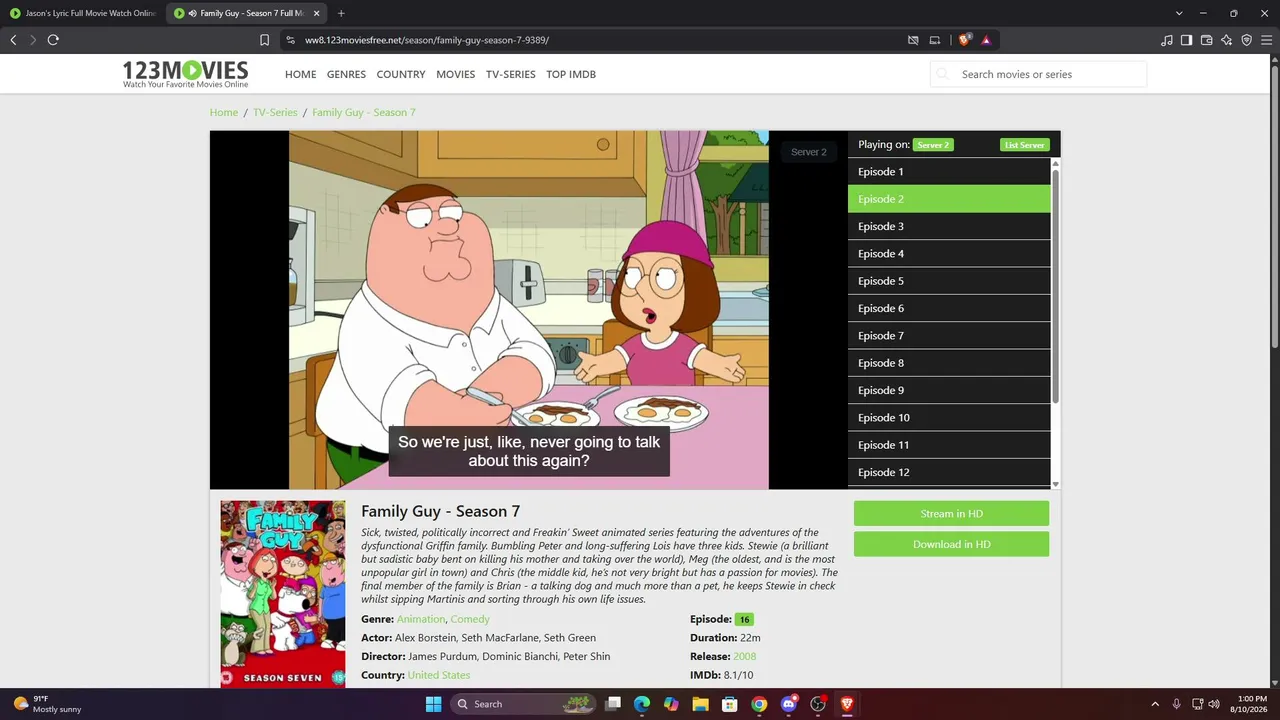Click the browser address bar URL
The width and height of the screenshot is (1280, 720).
tap(427, 40)
